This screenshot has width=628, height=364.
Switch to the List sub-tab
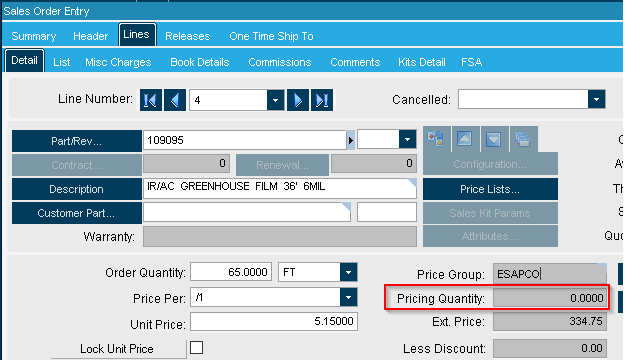click(62, 62)
